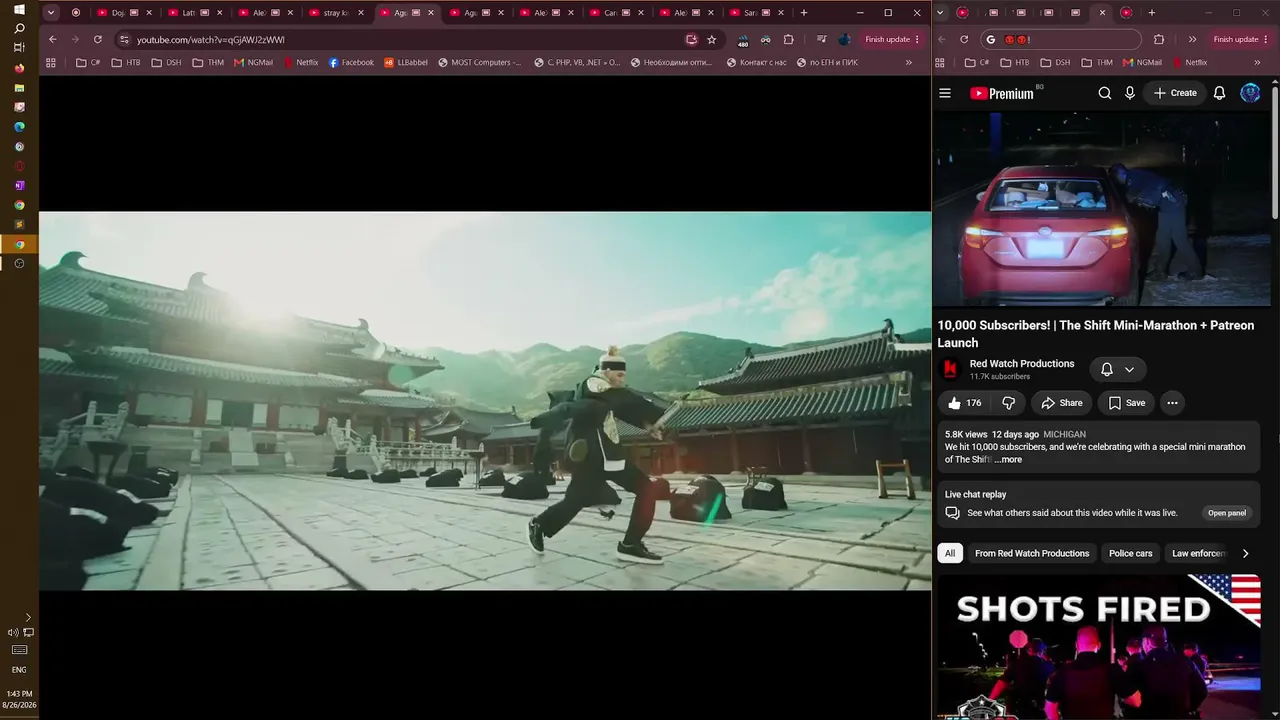1280x720 pixels.
Task: Open File Explorer from the taskbar
Action: pyautogui.click(x=19, y=88)
